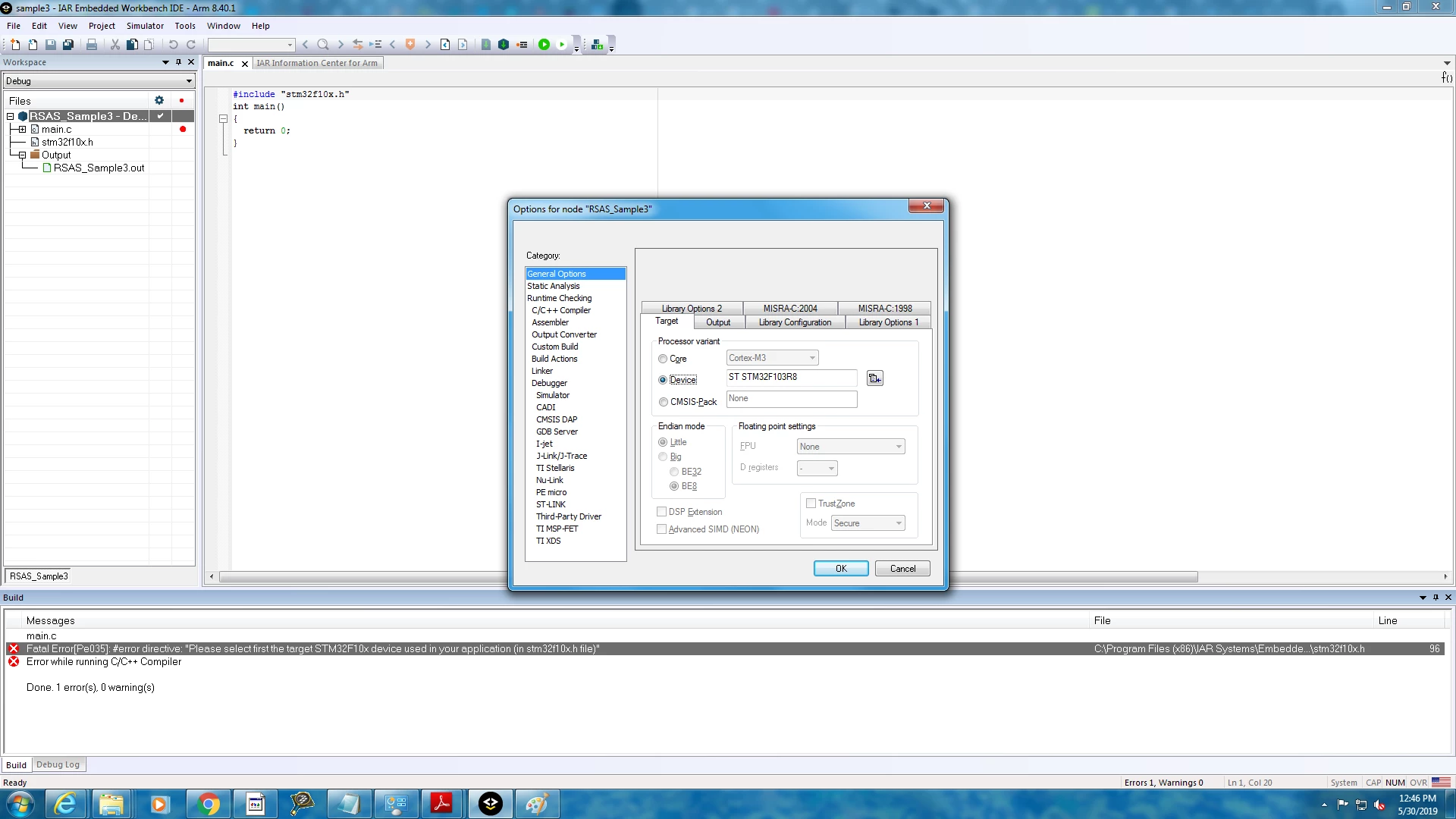Collapse the Output folder node

[22, 155]
